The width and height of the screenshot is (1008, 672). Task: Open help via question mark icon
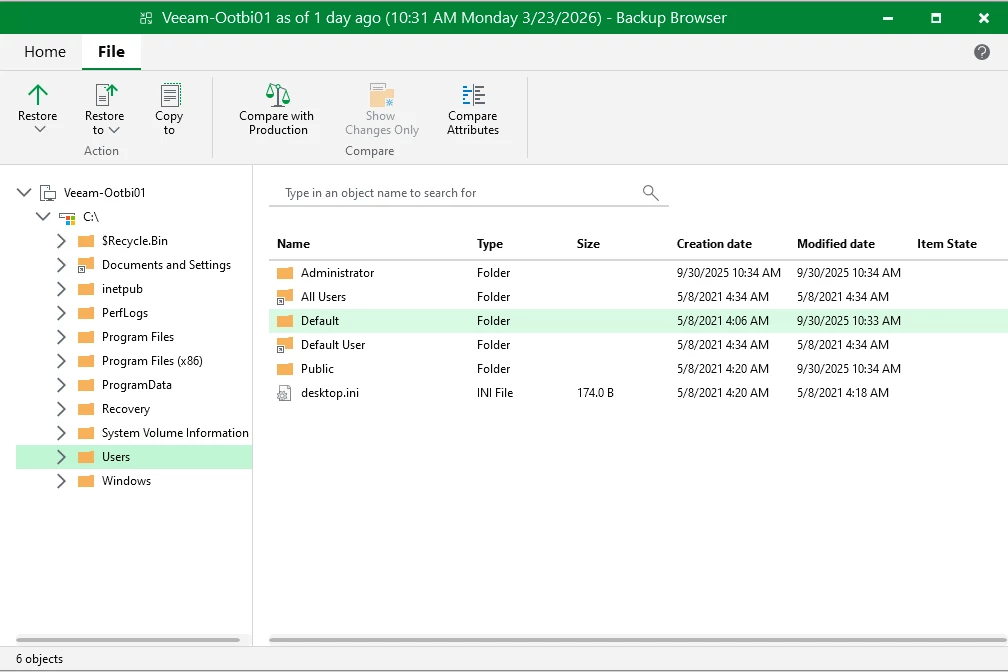tap(982, 52)
